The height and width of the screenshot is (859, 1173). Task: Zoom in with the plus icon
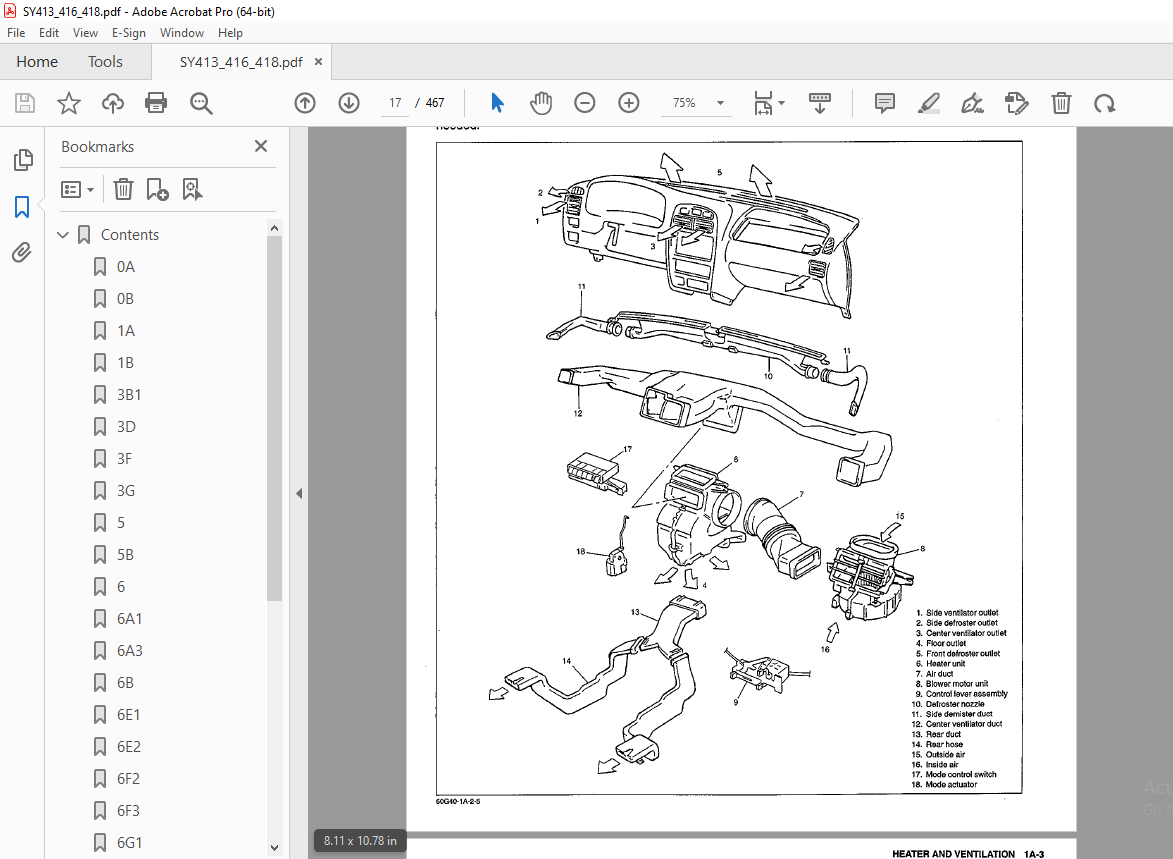coord(628,103)
